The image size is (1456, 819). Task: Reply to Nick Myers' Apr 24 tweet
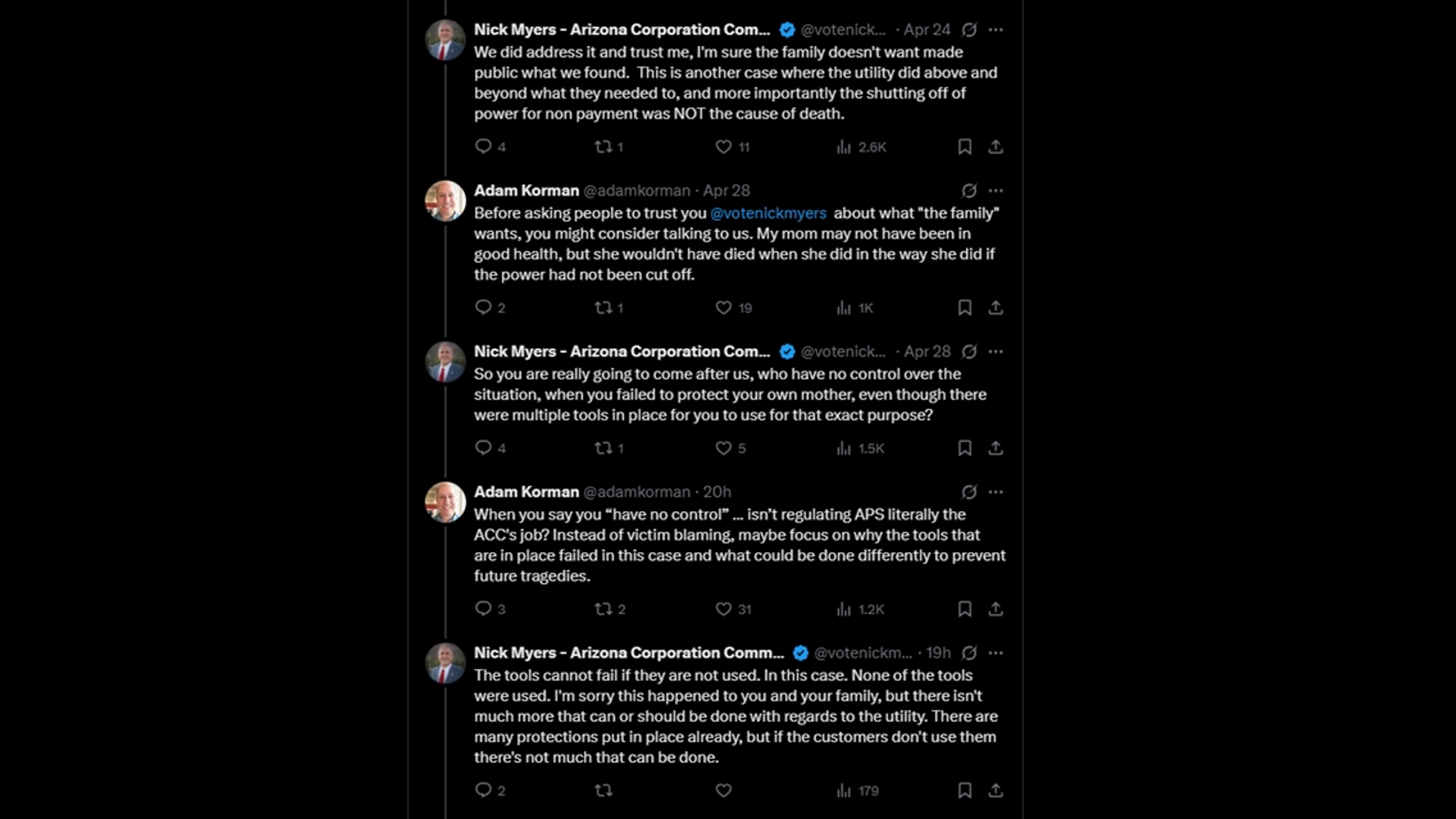483,146
